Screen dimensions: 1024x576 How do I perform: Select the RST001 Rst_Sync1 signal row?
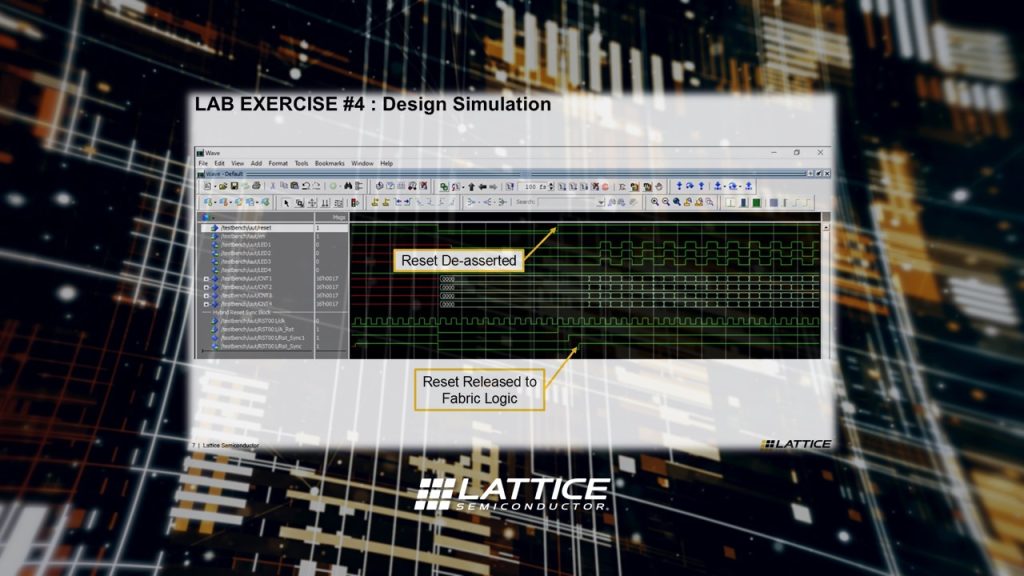(263, 338)
